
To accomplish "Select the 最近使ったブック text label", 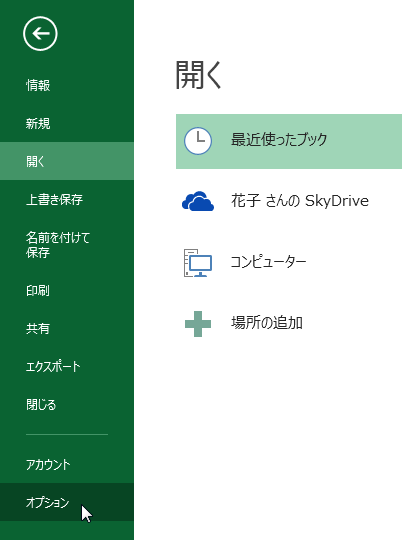I will [279, 139].
